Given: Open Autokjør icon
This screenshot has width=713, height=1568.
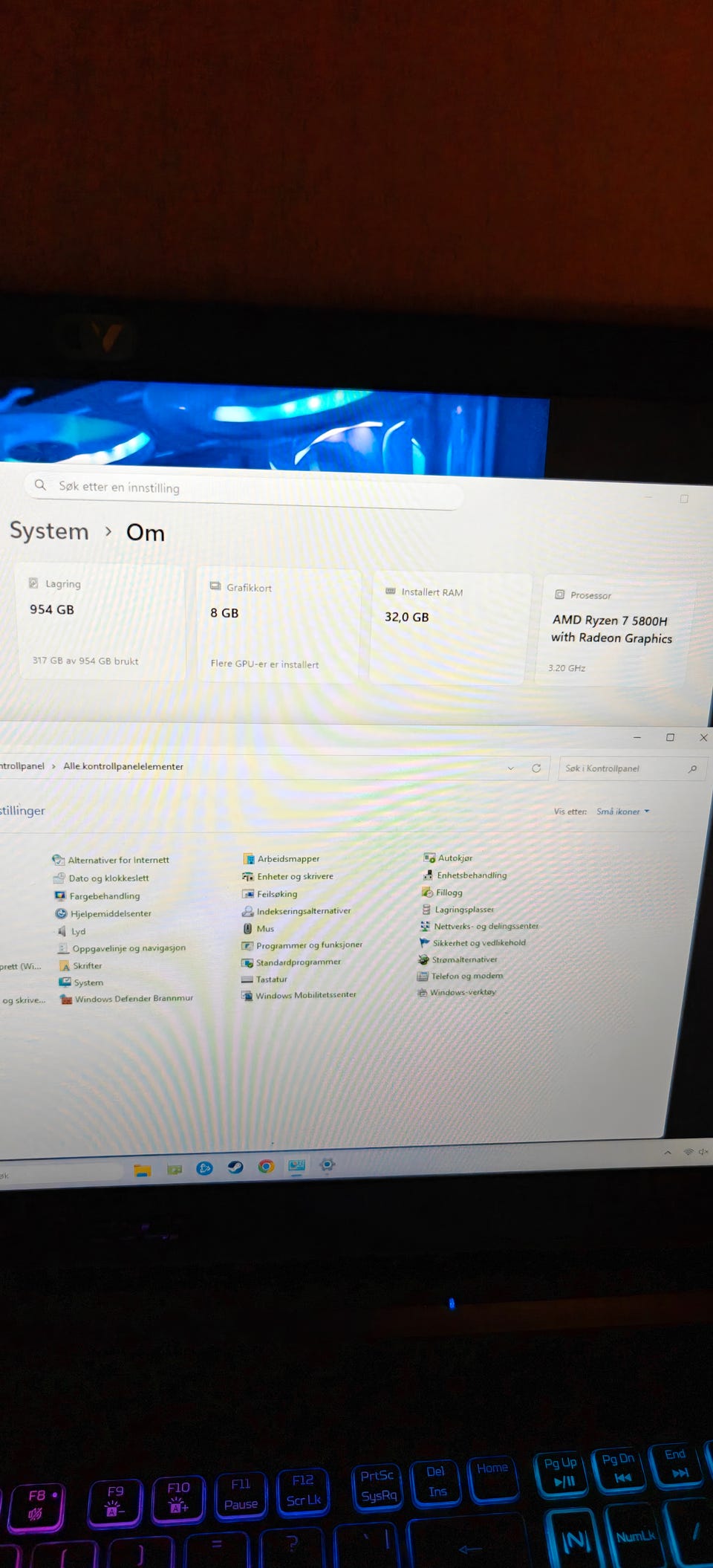Looking at the screenshot, I should pos(429,858).
